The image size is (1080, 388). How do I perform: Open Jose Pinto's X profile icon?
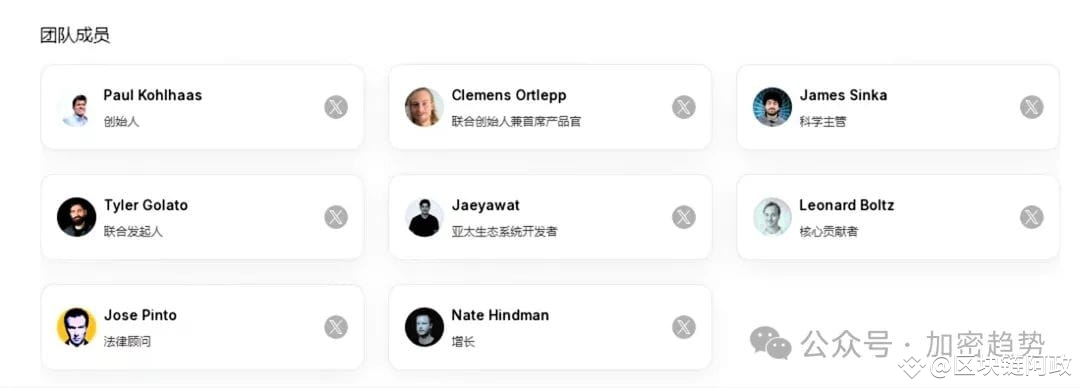click(336, 327)
